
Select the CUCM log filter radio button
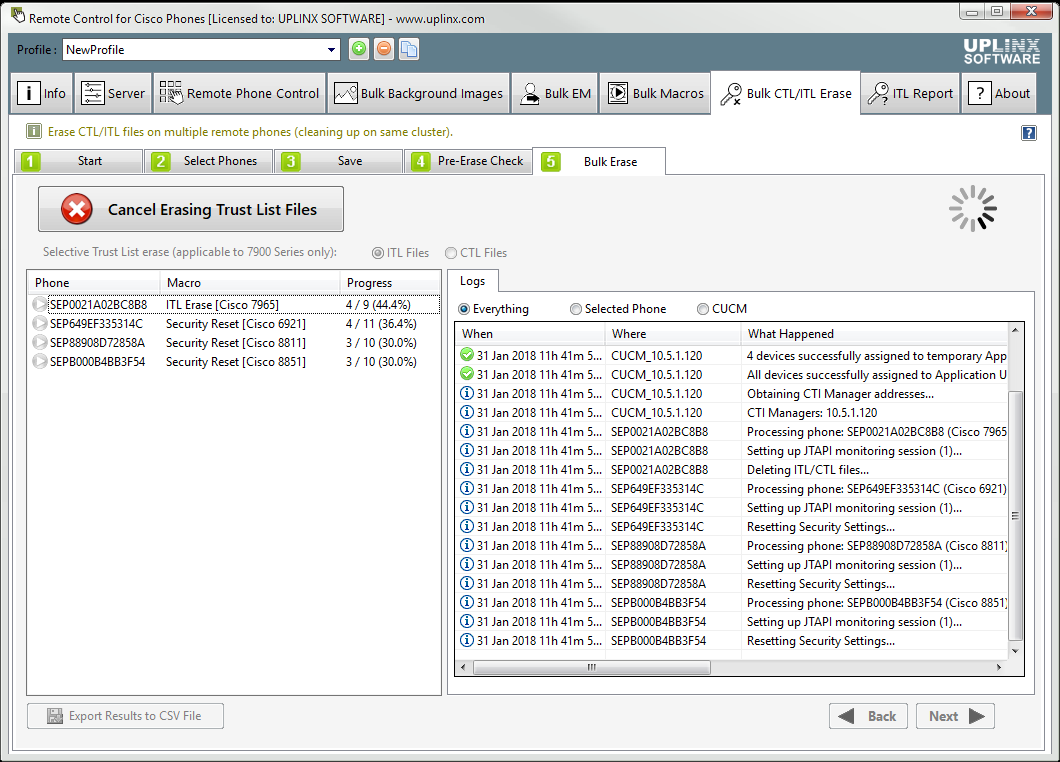pos(703,309)
